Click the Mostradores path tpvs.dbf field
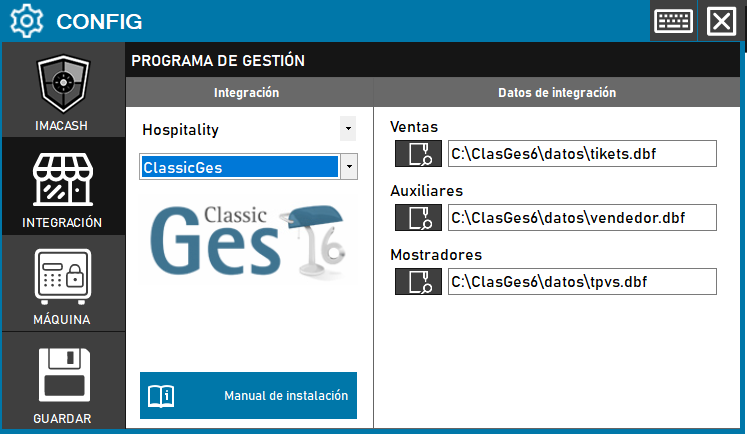The height and width of the screenshot is (436, 747). pyautogui.click(x=582, y=282)
